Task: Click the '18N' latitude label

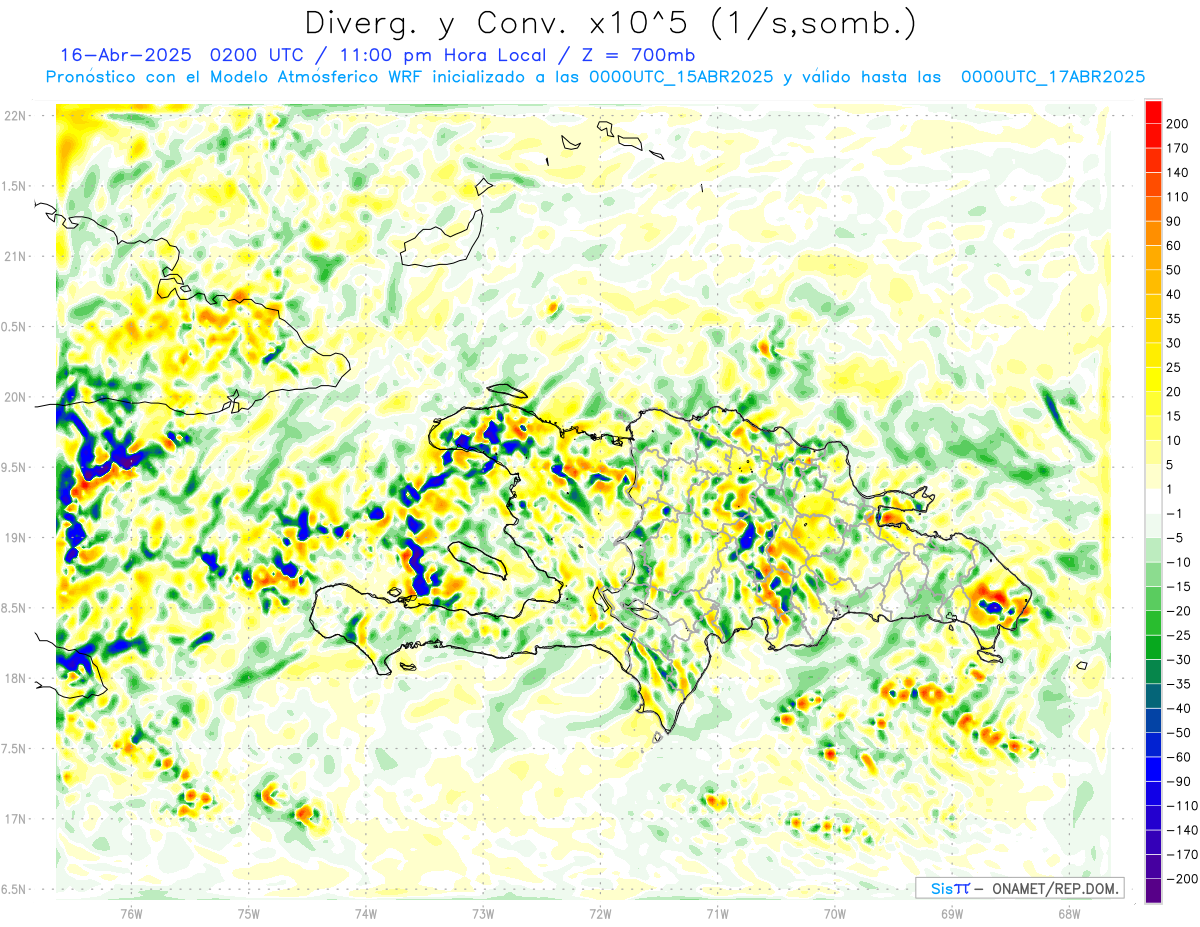Action: [x=15, y=678]
